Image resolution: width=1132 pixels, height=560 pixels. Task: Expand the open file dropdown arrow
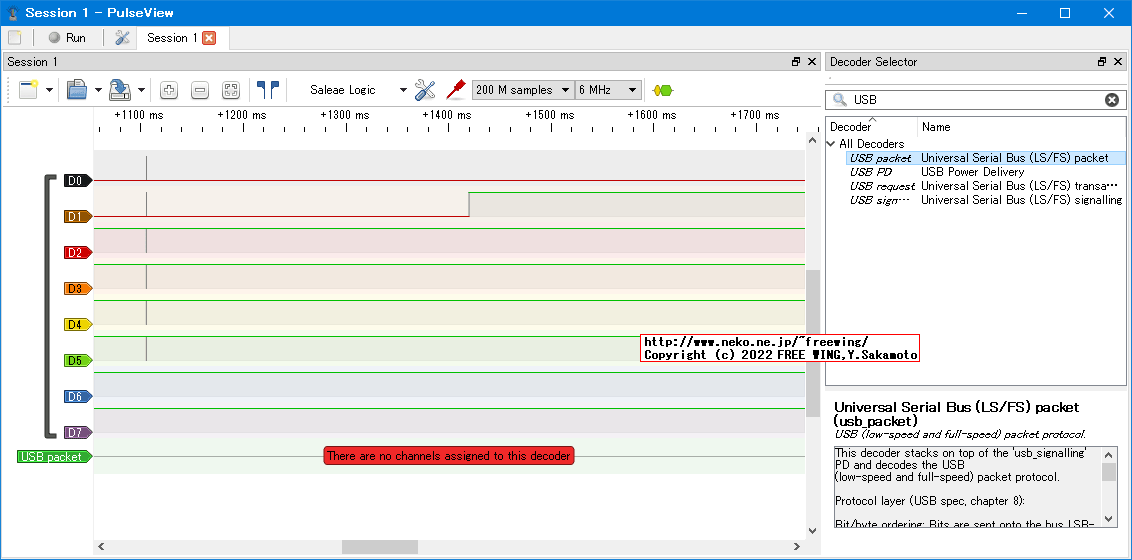pos(97,90)
